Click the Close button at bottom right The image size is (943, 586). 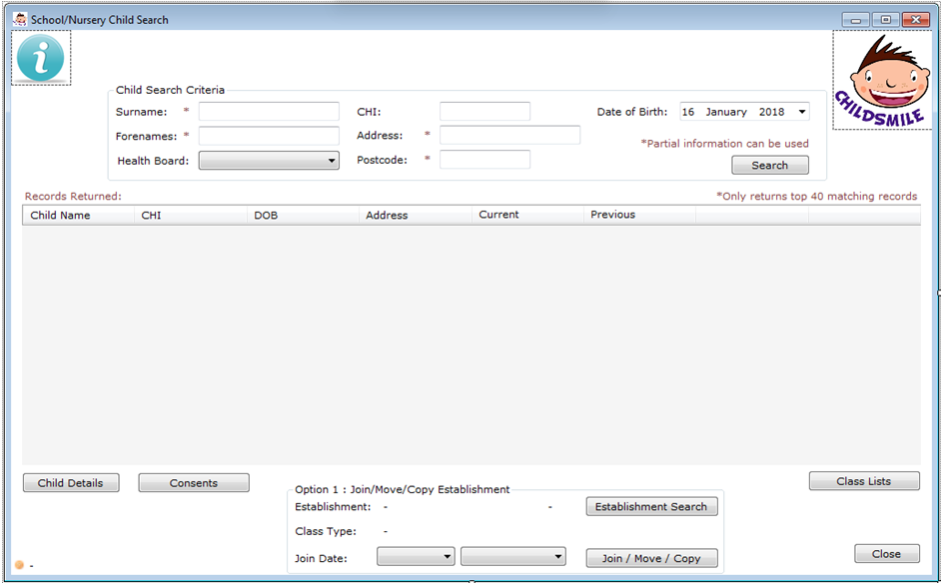885,554
